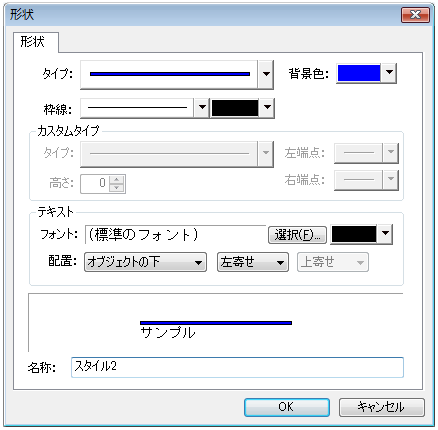The height and width of the screenshot is (430, 438).
Task: Click the OK button
Action: [287, 407]
